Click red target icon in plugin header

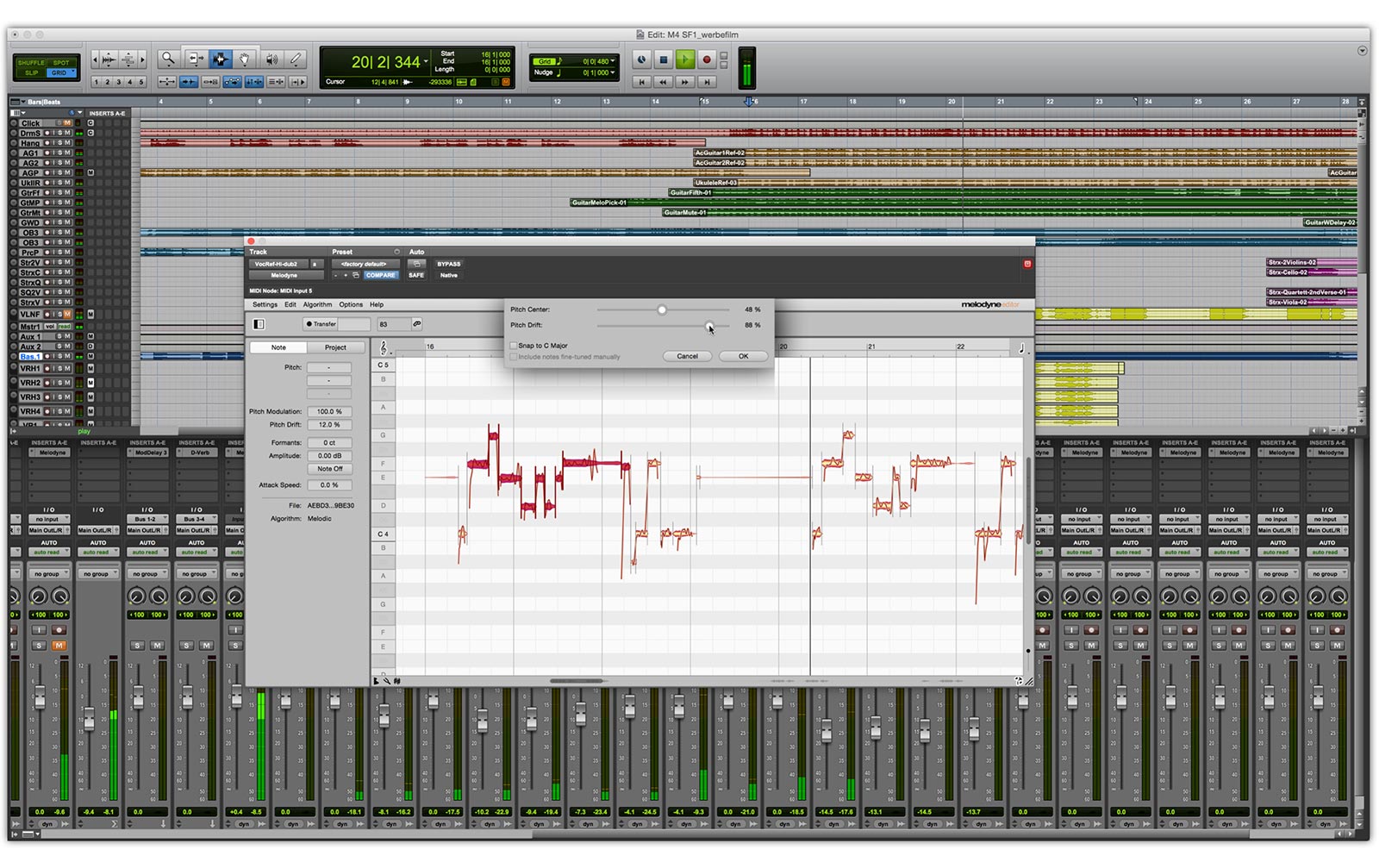tap(1027, 264)
